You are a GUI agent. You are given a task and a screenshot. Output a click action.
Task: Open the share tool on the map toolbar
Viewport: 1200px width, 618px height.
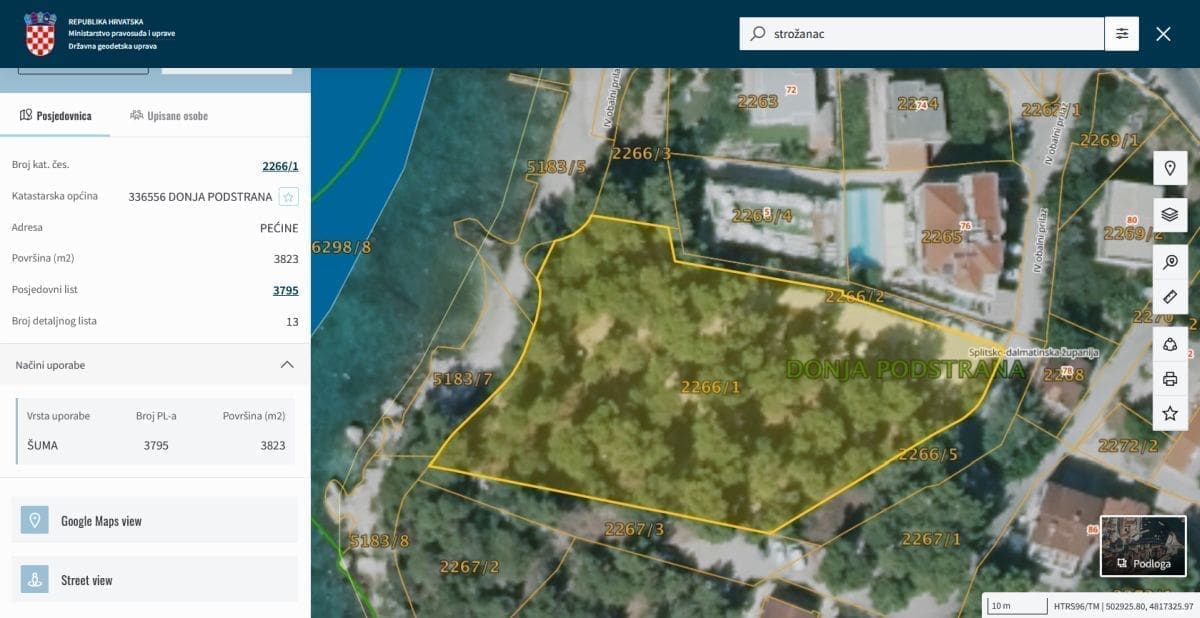(x=1170, y=345)
